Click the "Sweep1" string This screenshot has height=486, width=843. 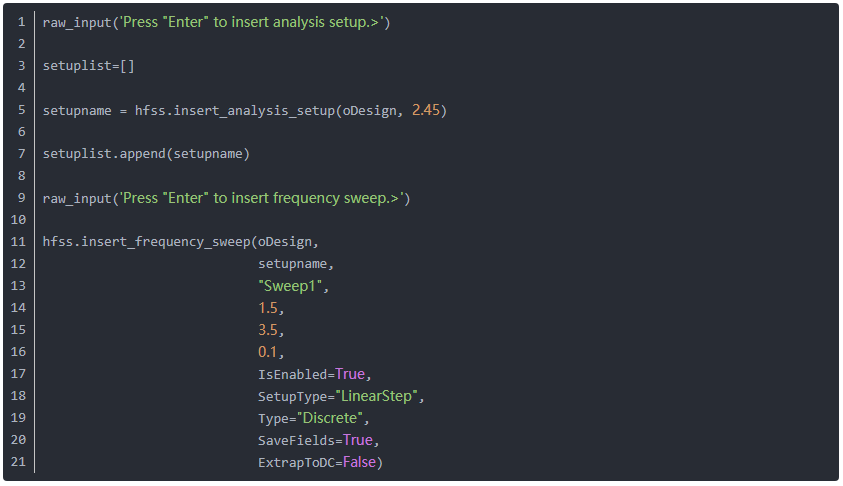point(291,286)
